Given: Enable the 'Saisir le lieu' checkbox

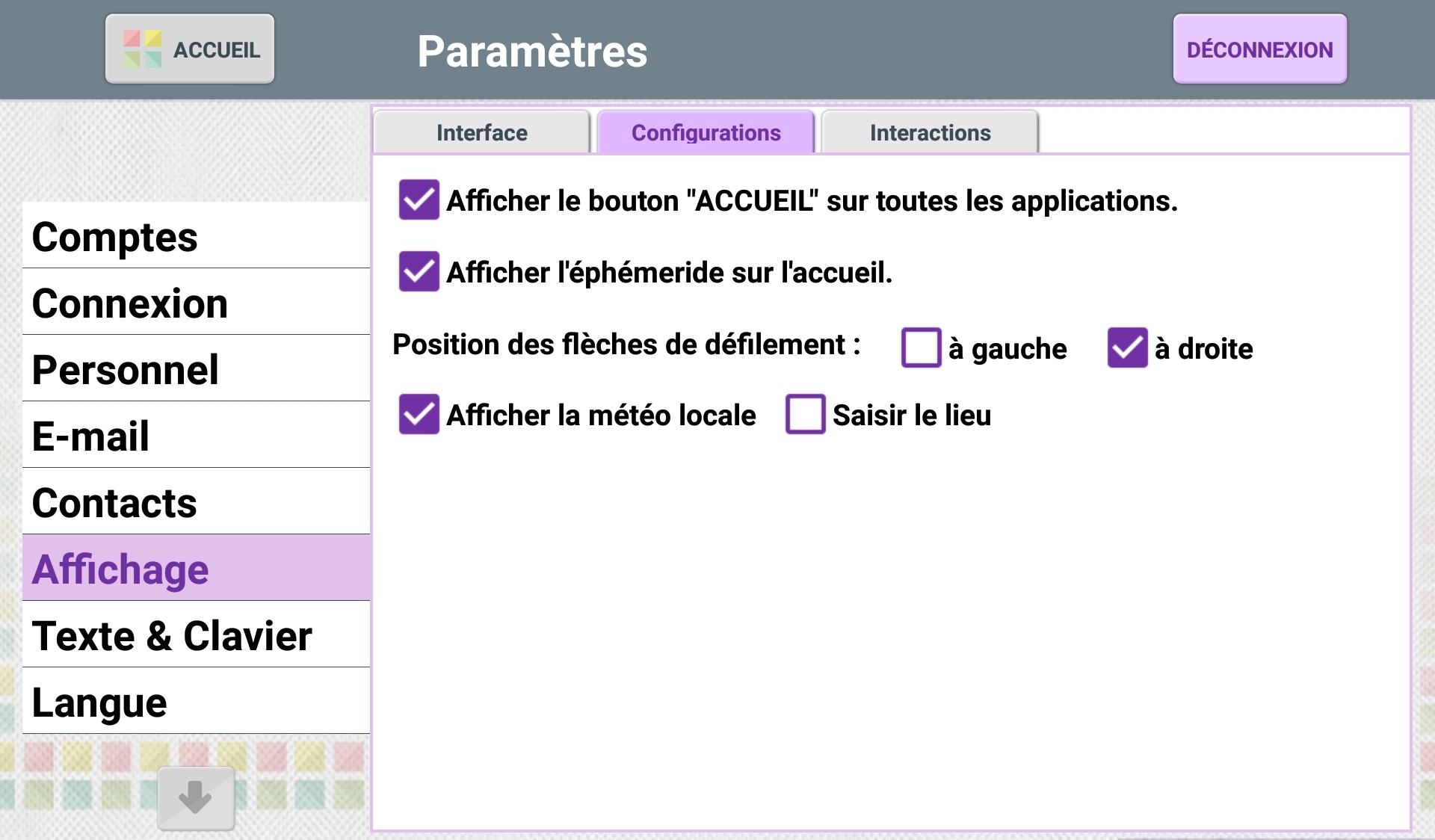Looking at the screenshot, I should pyautogui.click(x=805, y=414).
